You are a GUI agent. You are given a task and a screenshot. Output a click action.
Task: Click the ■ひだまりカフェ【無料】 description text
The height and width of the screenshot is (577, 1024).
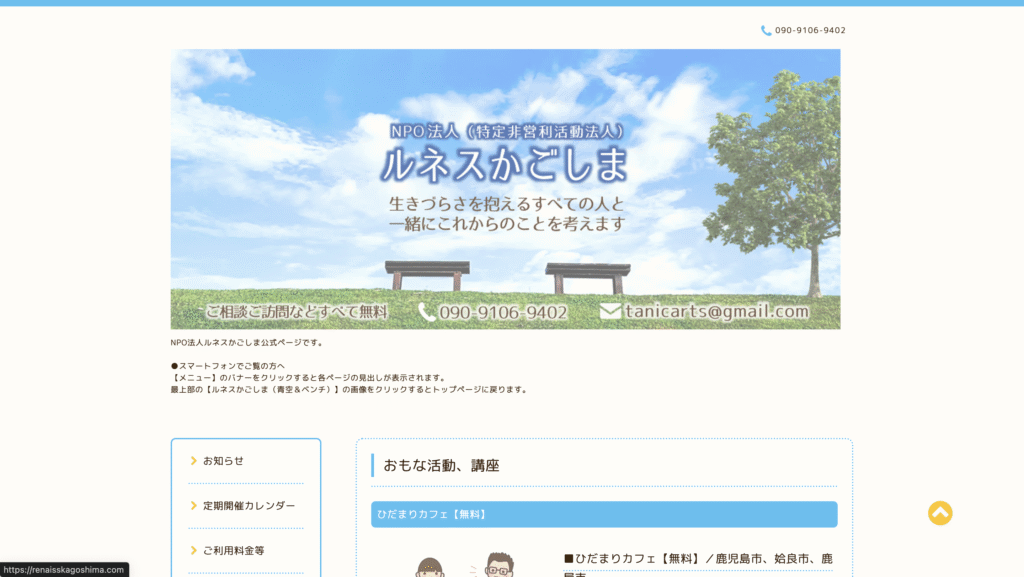[x=697, y=558]
